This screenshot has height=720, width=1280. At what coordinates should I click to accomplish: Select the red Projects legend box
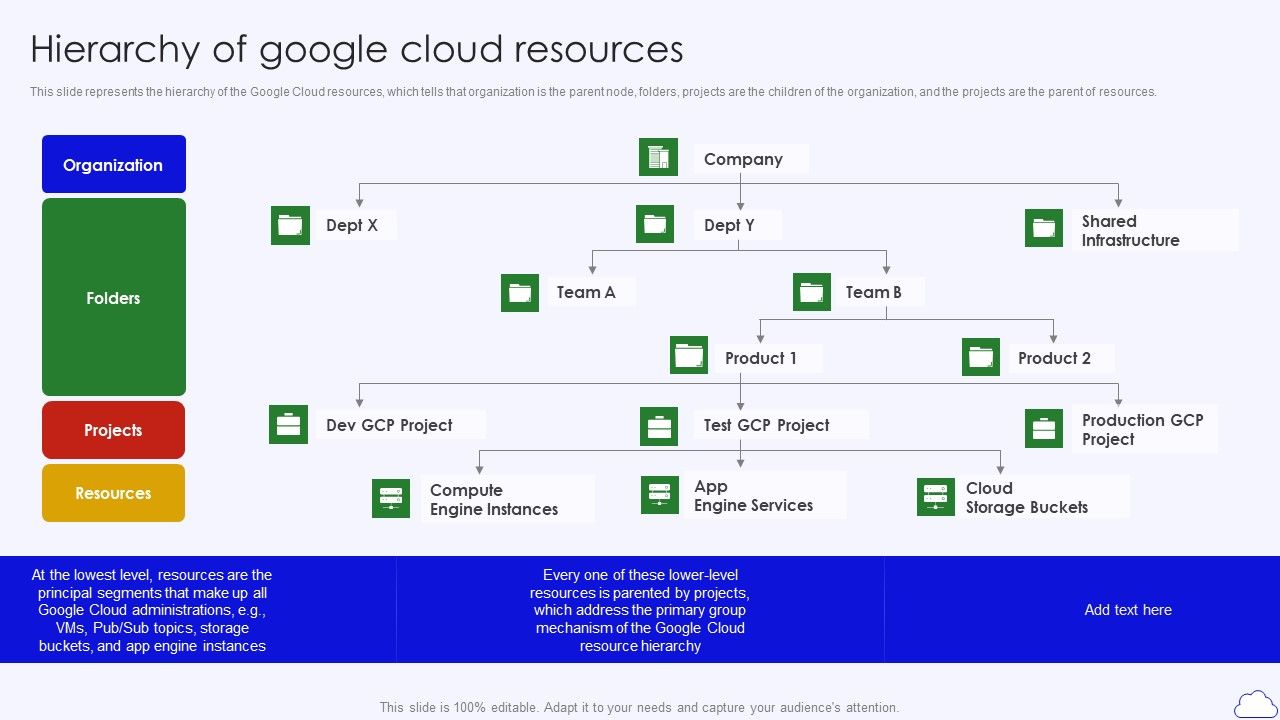tap(113, 429)
